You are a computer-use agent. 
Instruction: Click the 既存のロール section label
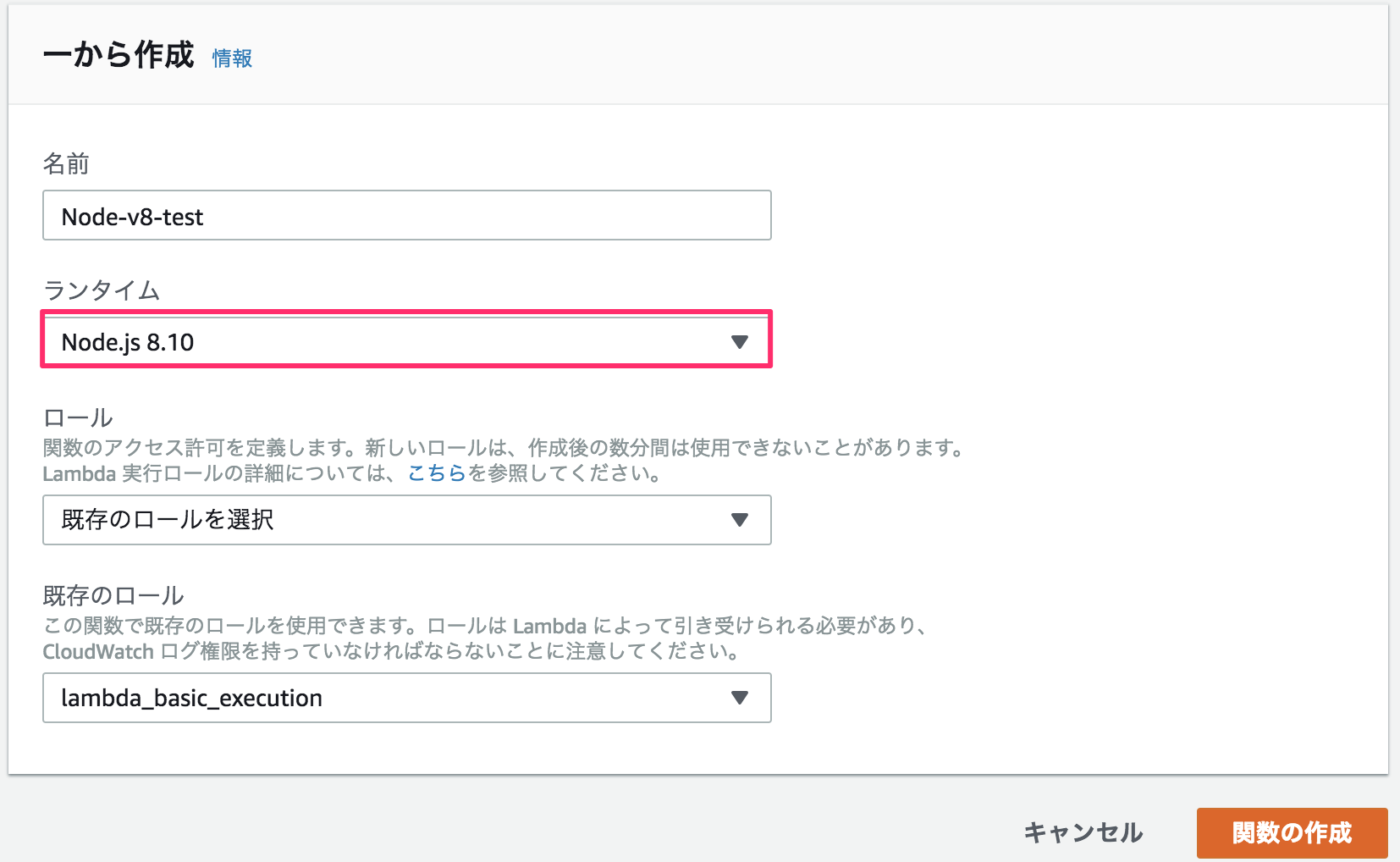[x=116, y=594]
